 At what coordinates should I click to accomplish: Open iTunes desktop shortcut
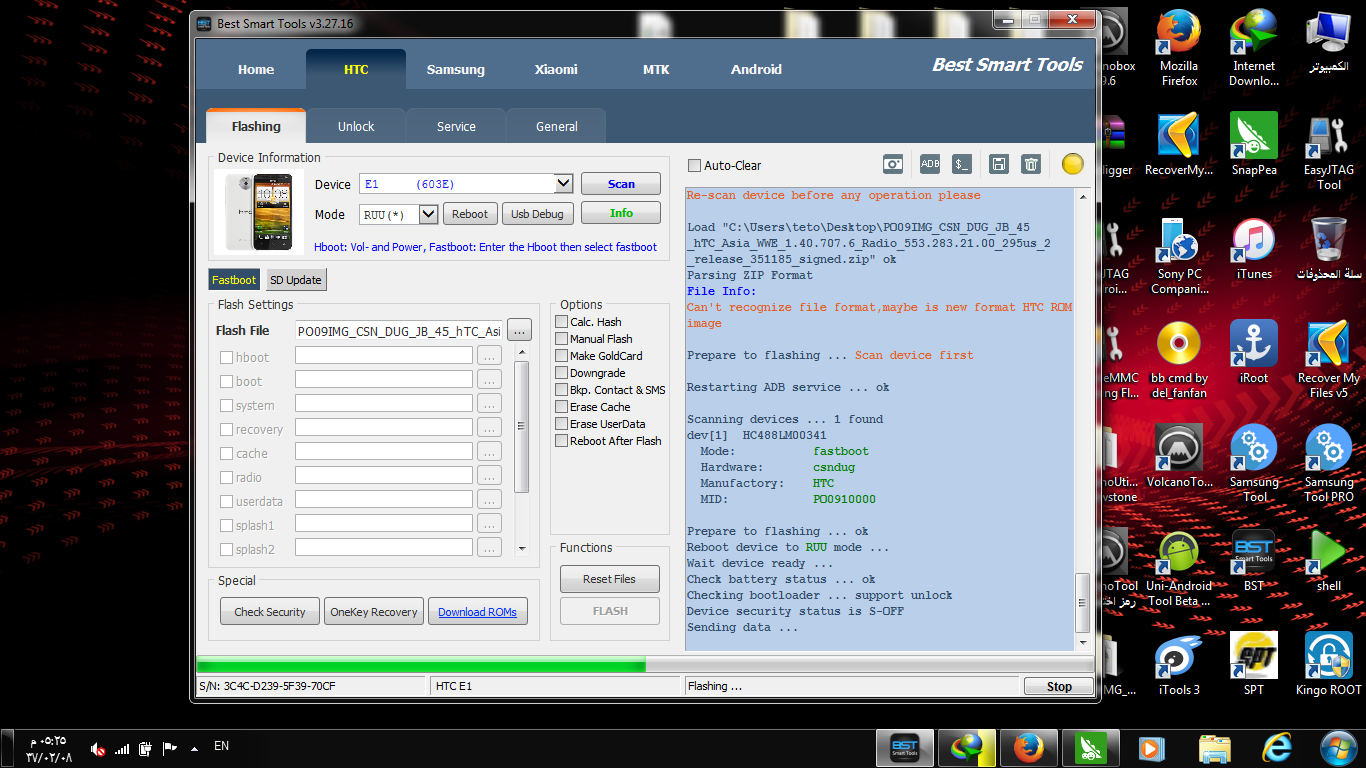point(1254,250)
